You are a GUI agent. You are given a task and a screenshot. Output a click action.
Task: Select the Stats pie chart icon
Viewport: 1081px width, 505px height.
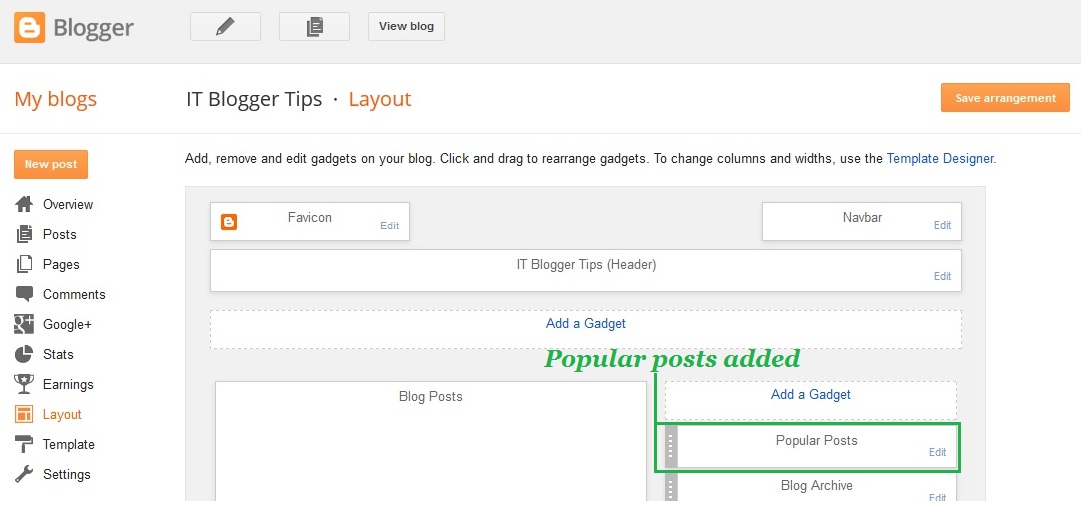point(24,354)
